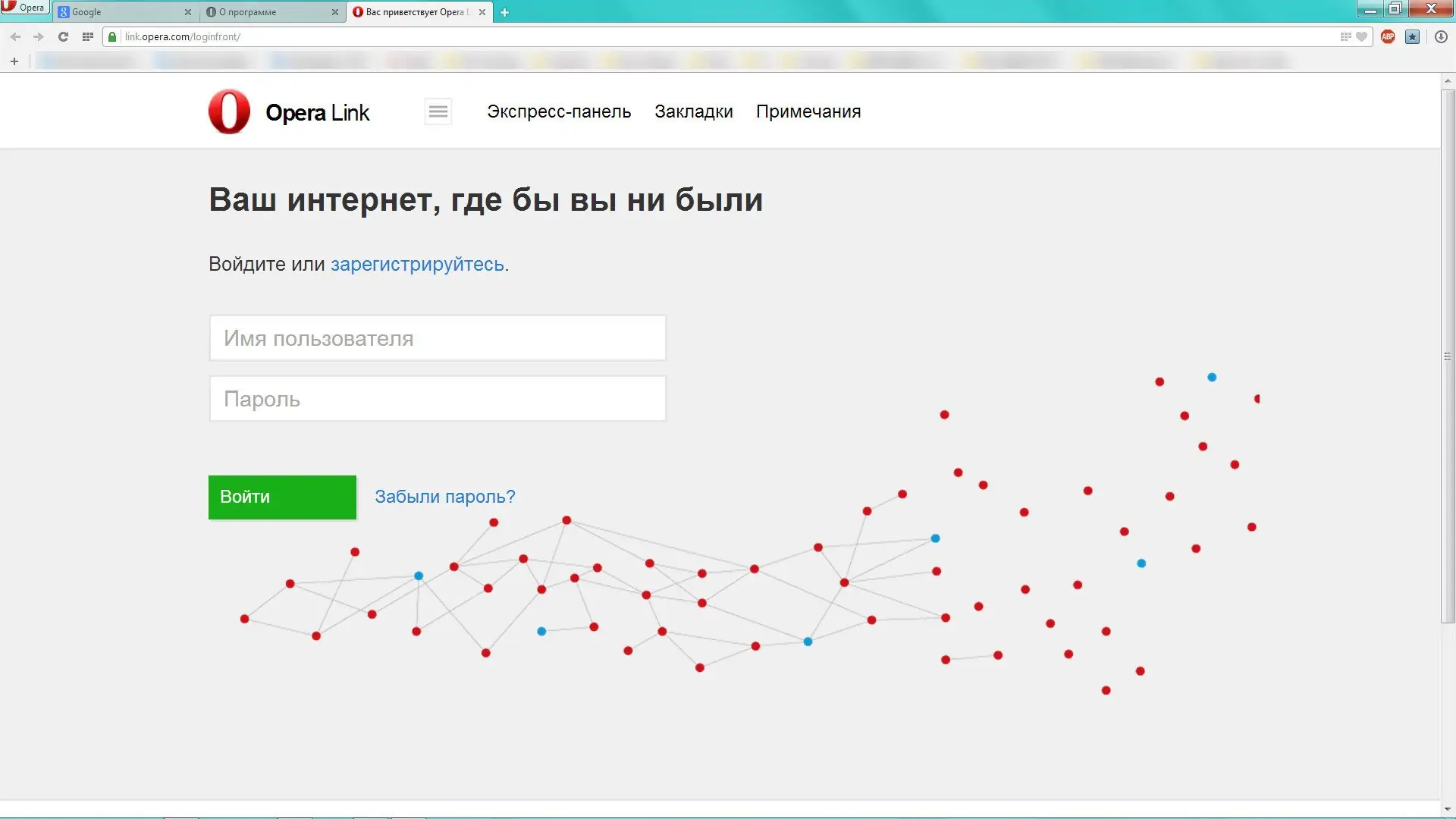Open Speed Dial grid icon in toolbar
The width and height of the screenshot is (1456, 819).
point(88,36)
